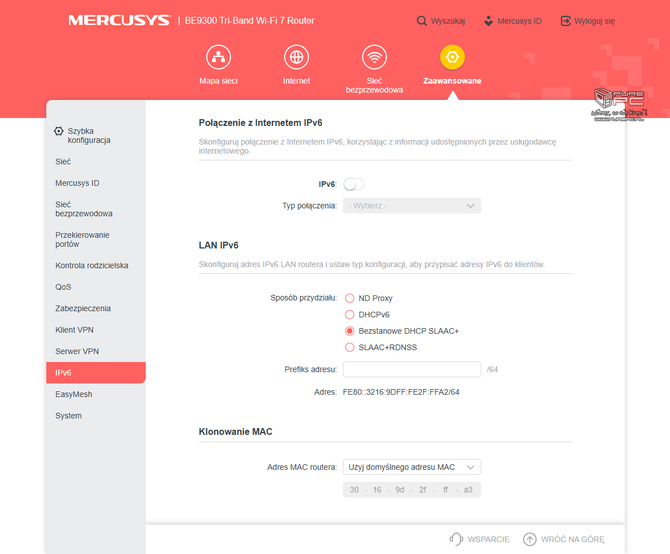Click the WRÓĆ NA GÓRĘ link text
The height and width of the screenshot is (554, 670).
(x=573, y=539)
